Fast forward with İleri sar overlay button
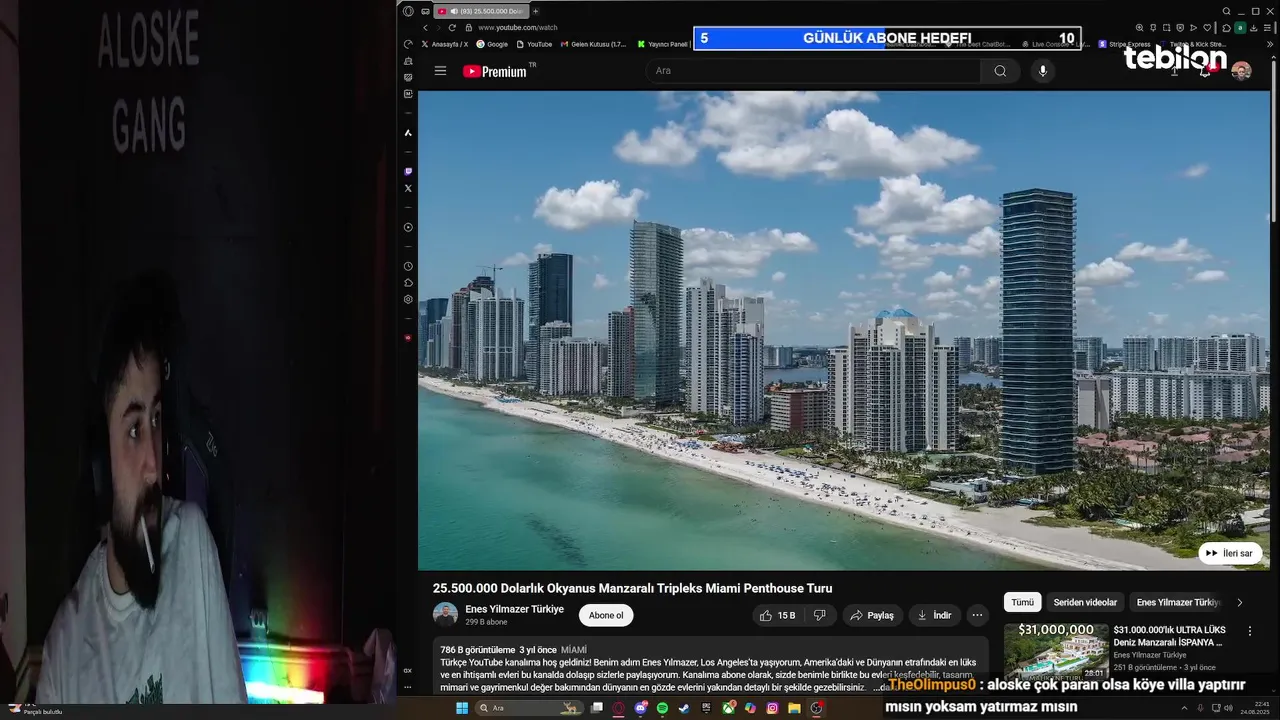 [x=1230, y=553]
